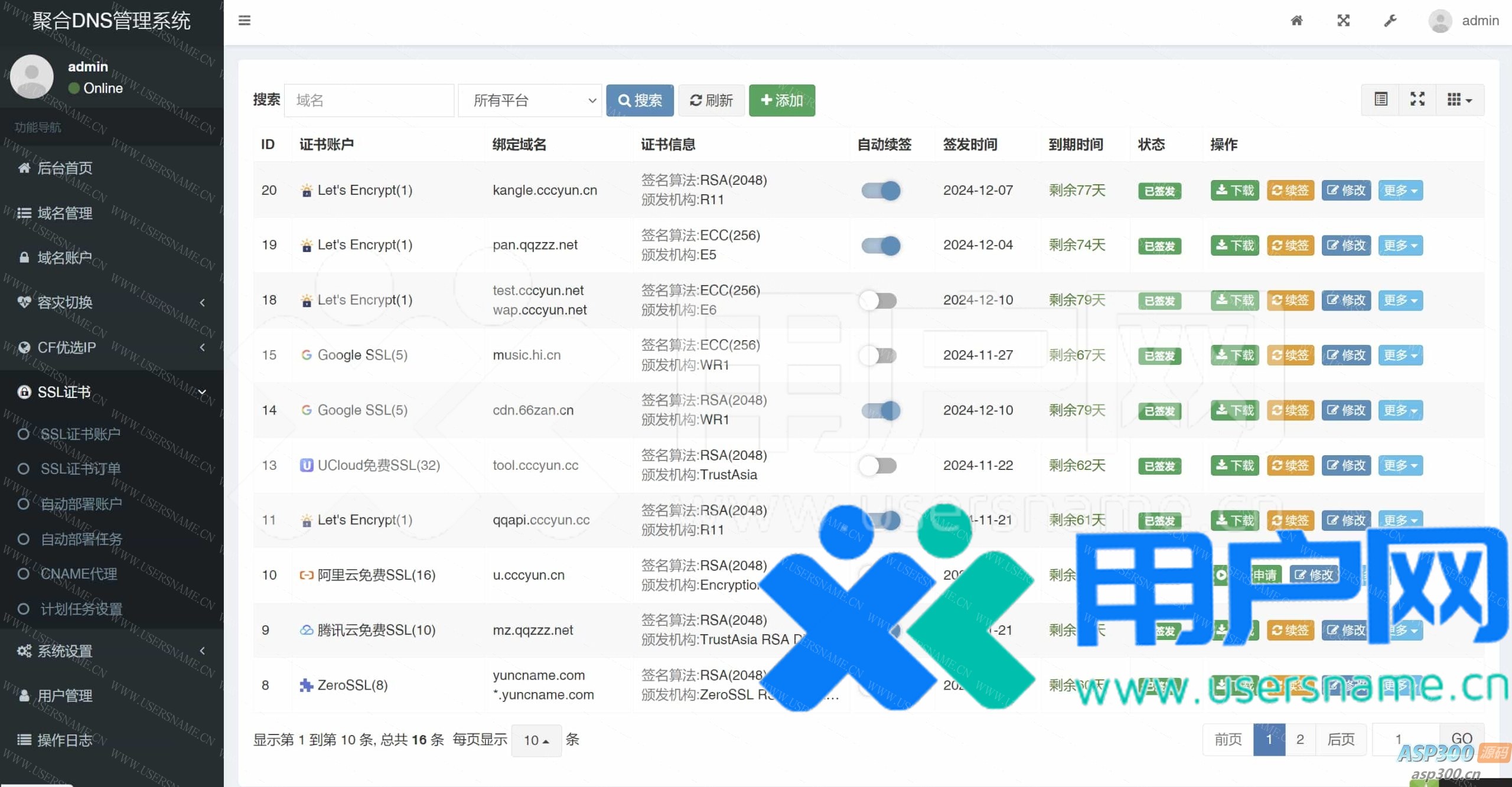Open 更多 dropdown for pan.qqzzz.net row

click(1400, 246)
